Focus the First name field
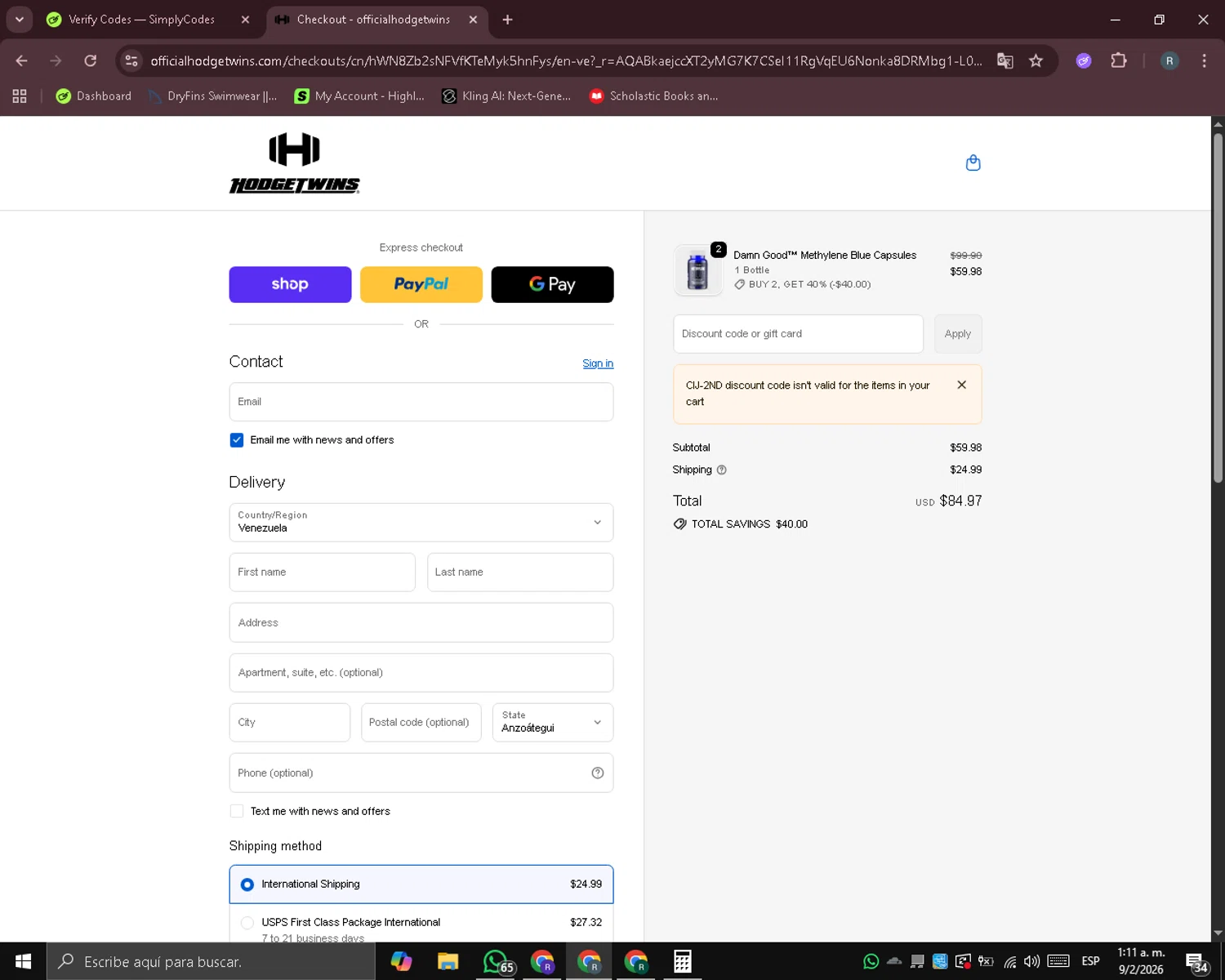The width and height of the screenshot is (1225, 980). pyautogui.click(x=323, y=572)
